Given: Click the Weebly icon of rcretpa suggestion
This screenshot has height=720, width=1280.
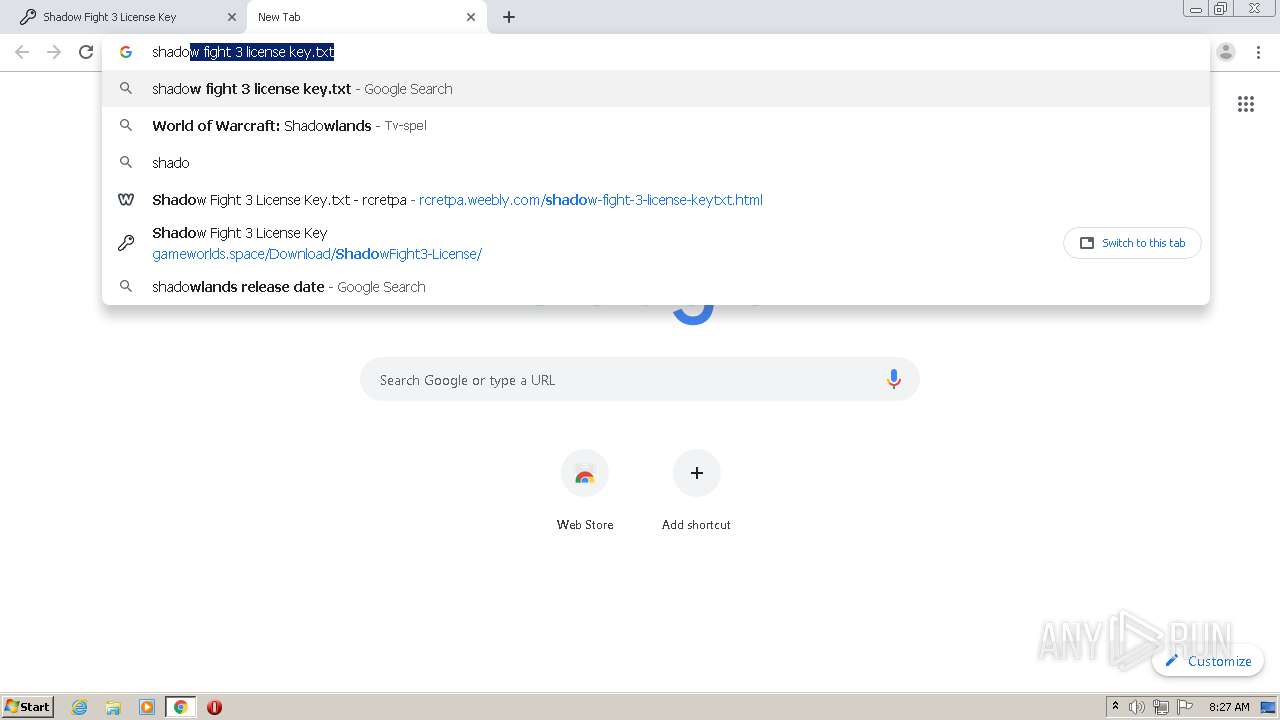Looking at the screenshot, I should tap(126, 200).
